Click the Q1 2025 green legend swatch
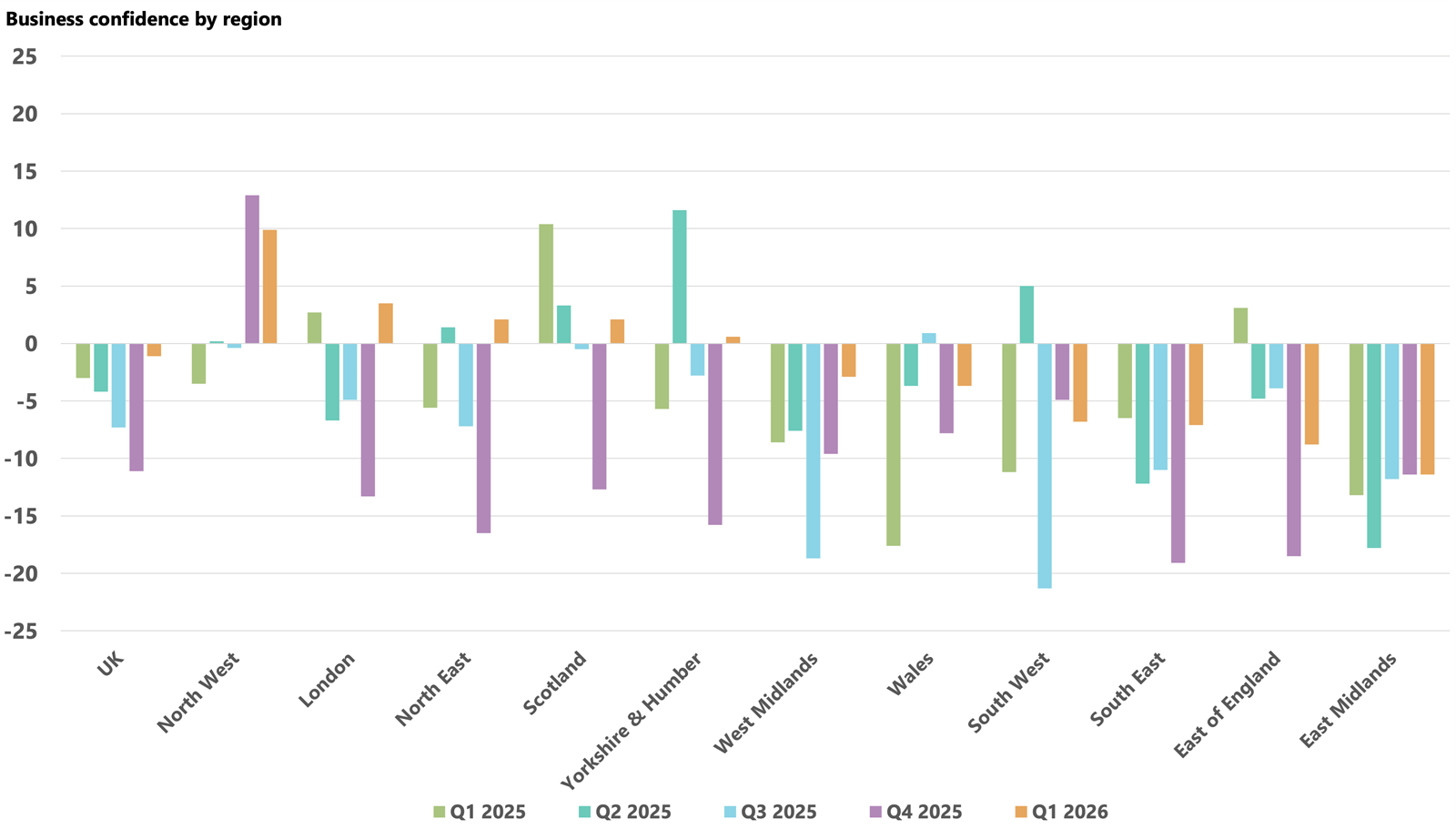1456x829 pixels. pos(440,812)
